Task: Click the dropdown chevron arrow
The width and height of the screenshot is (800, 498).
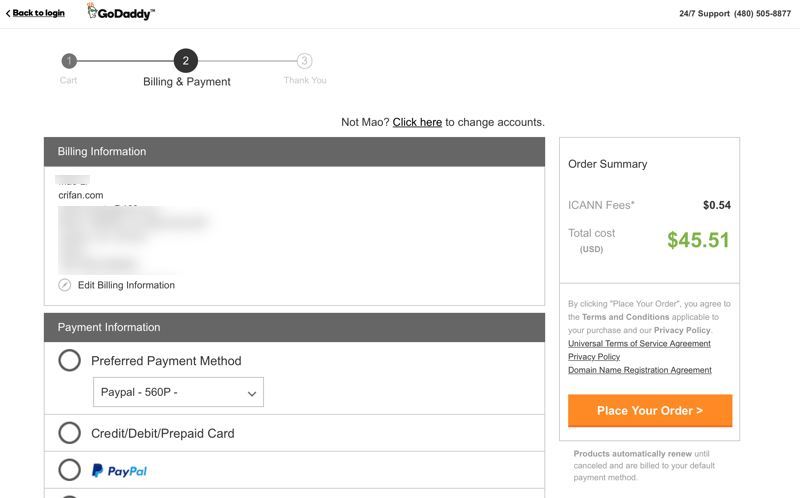Action: (x=252, y=393)
